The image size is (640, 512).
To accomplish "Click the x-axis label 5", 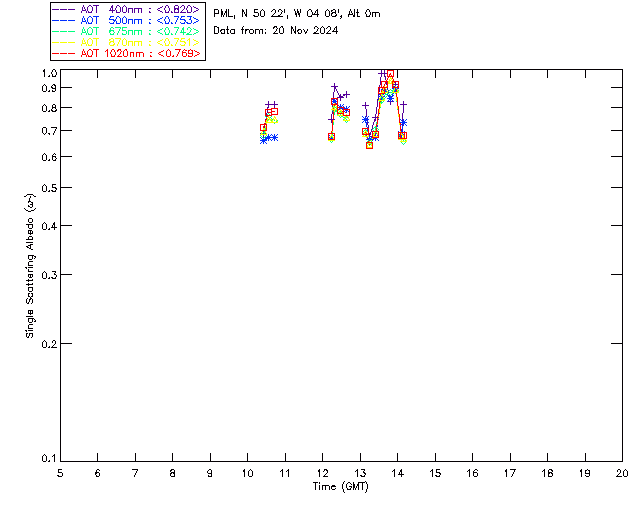I will tap(60, 473).
